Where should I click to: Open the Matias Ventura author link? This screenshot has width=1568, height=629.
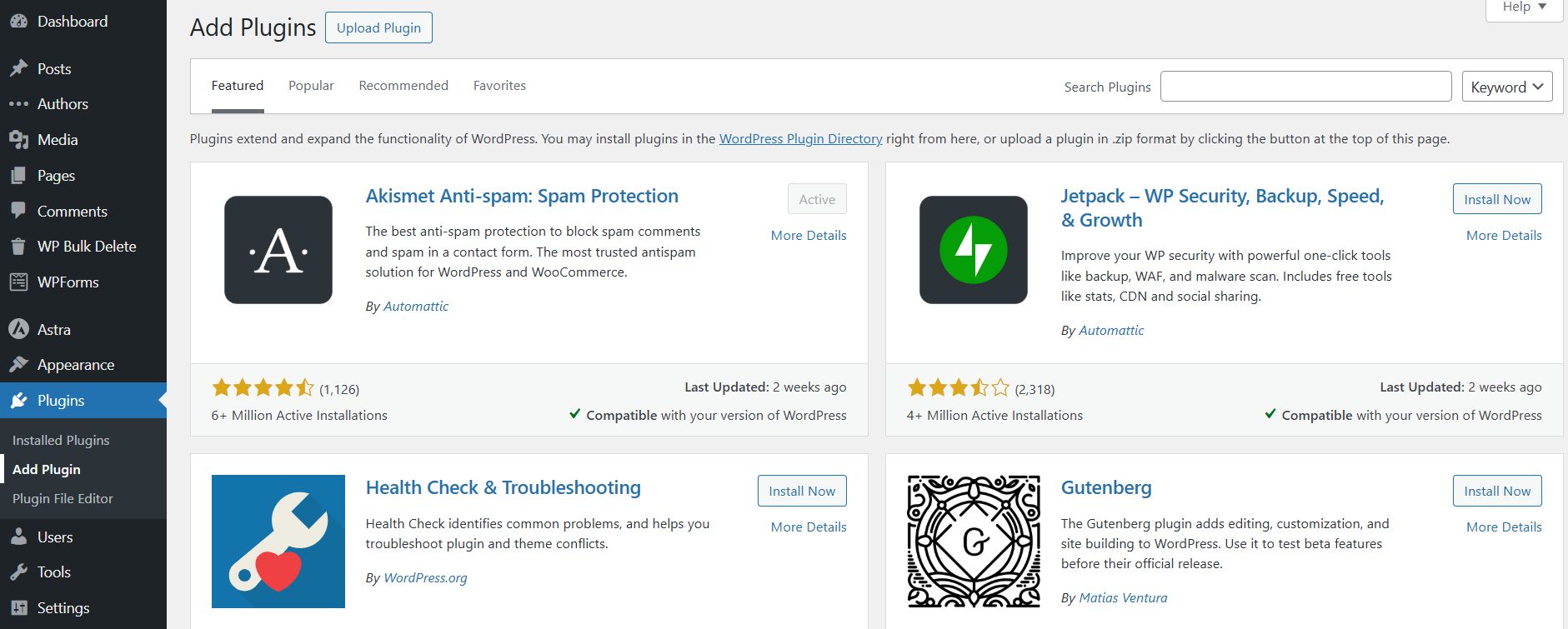(1123, 598)
